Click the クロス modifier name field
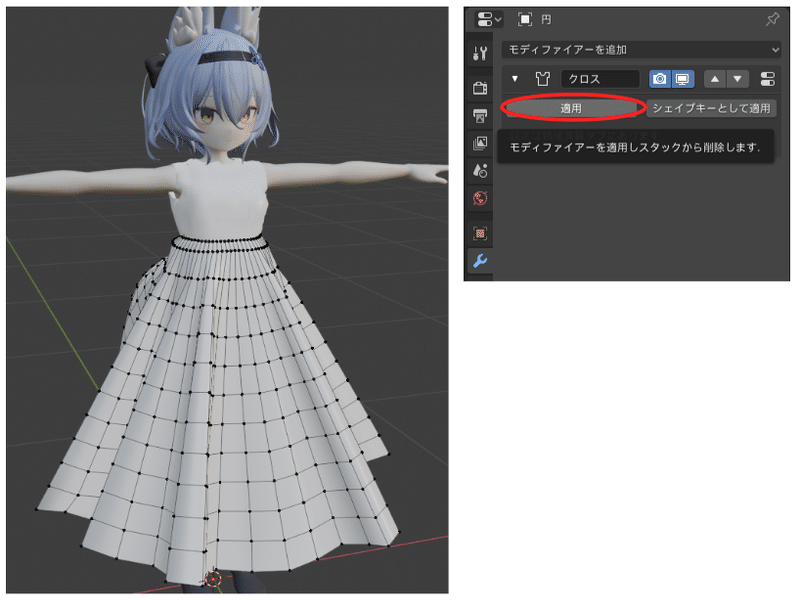Image resolution: width=800 pixels, height=600 pixels. [600, 79]
